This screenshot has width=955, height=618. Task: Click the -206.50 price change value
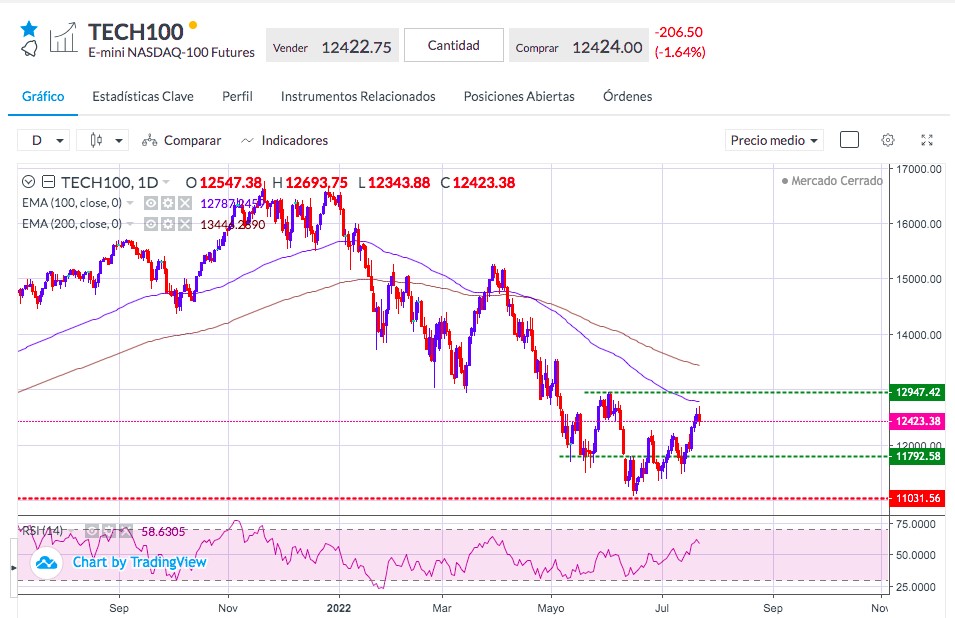(x=678, y=32)
